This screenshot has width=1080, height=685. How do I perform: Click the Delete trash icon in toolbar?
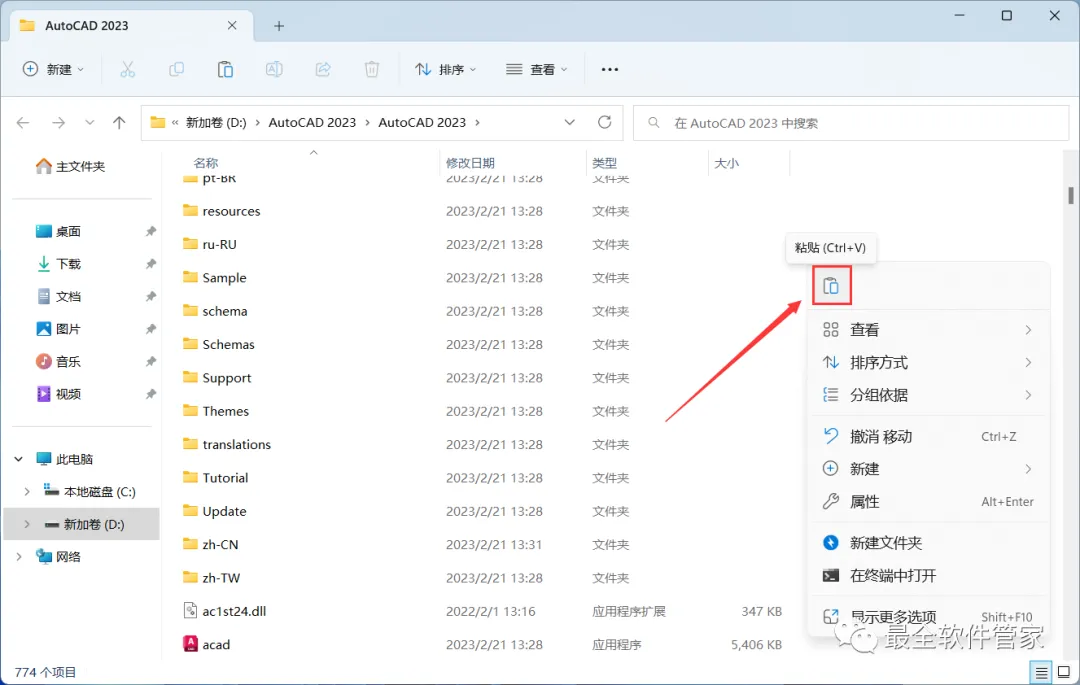pos(372,69)
